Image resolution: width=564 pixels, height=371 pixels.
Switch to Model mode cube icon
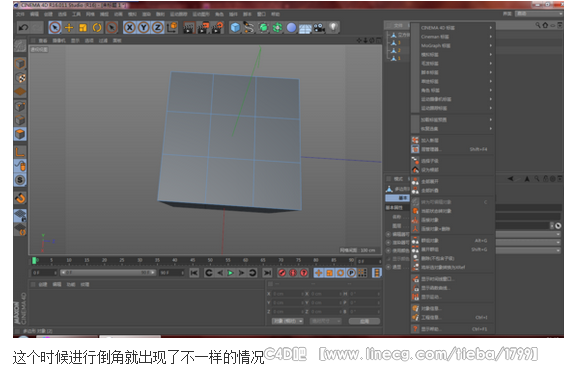20,64
